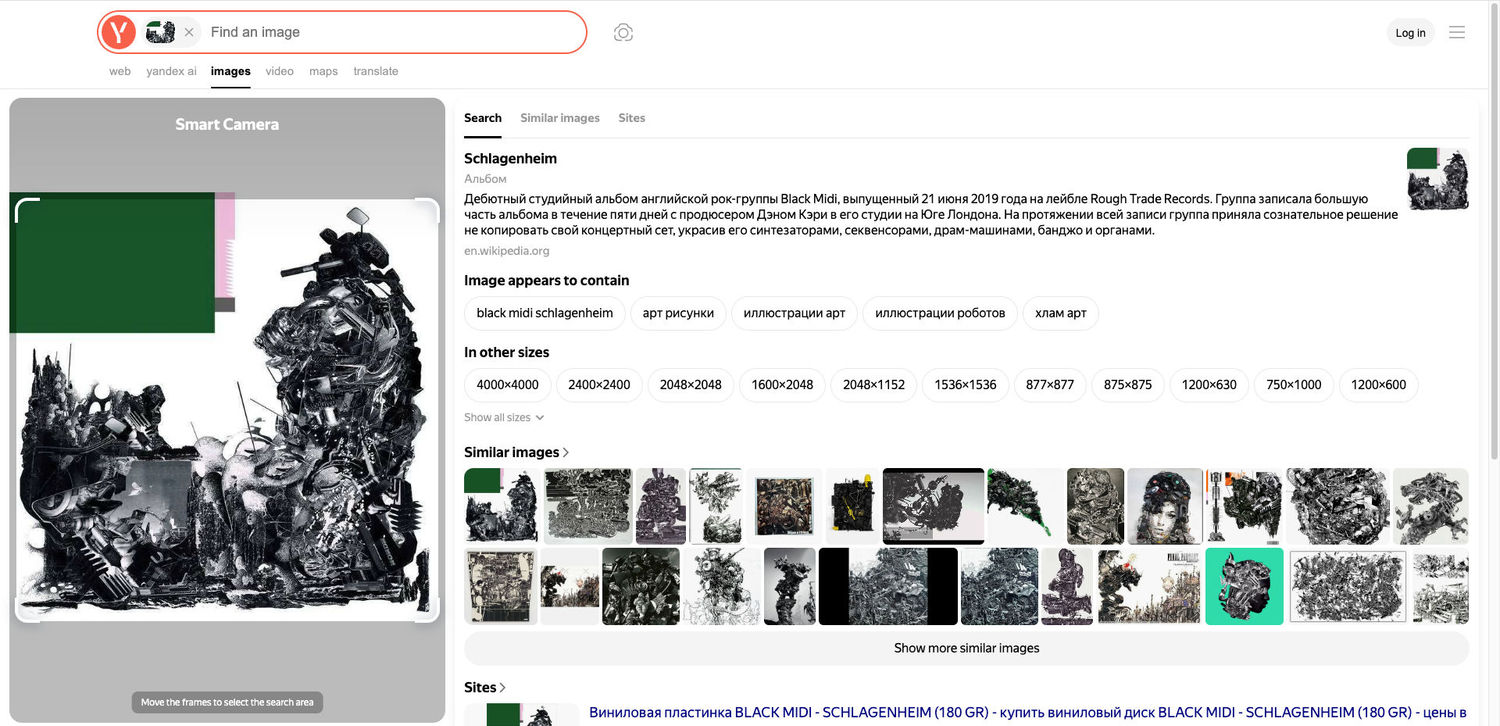1500x726 pixels.
Task: Choose the 875×875 size
Action: [x=1128, y=385]
